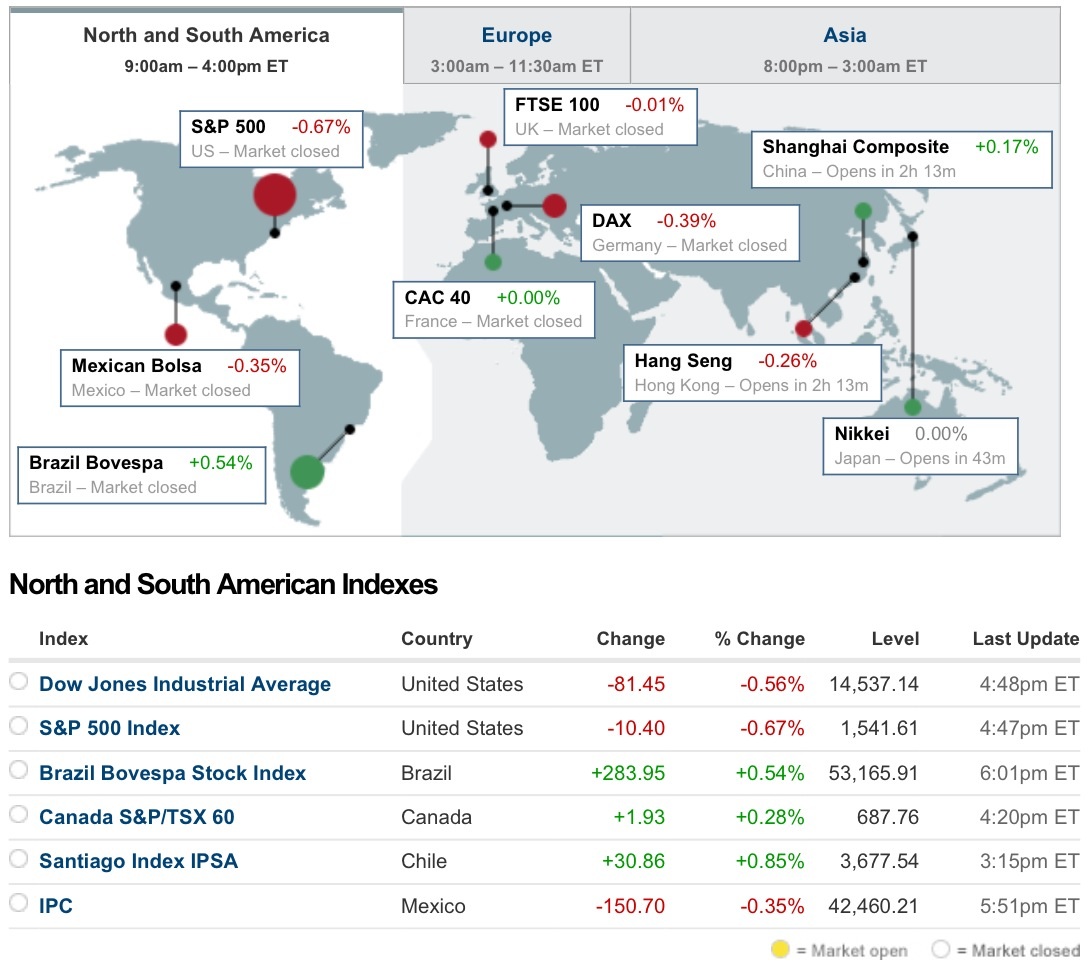This screenshot has height=966, width=1090.
Task: Click the Canada percent change +0.28%
Action: pos(770,817)
